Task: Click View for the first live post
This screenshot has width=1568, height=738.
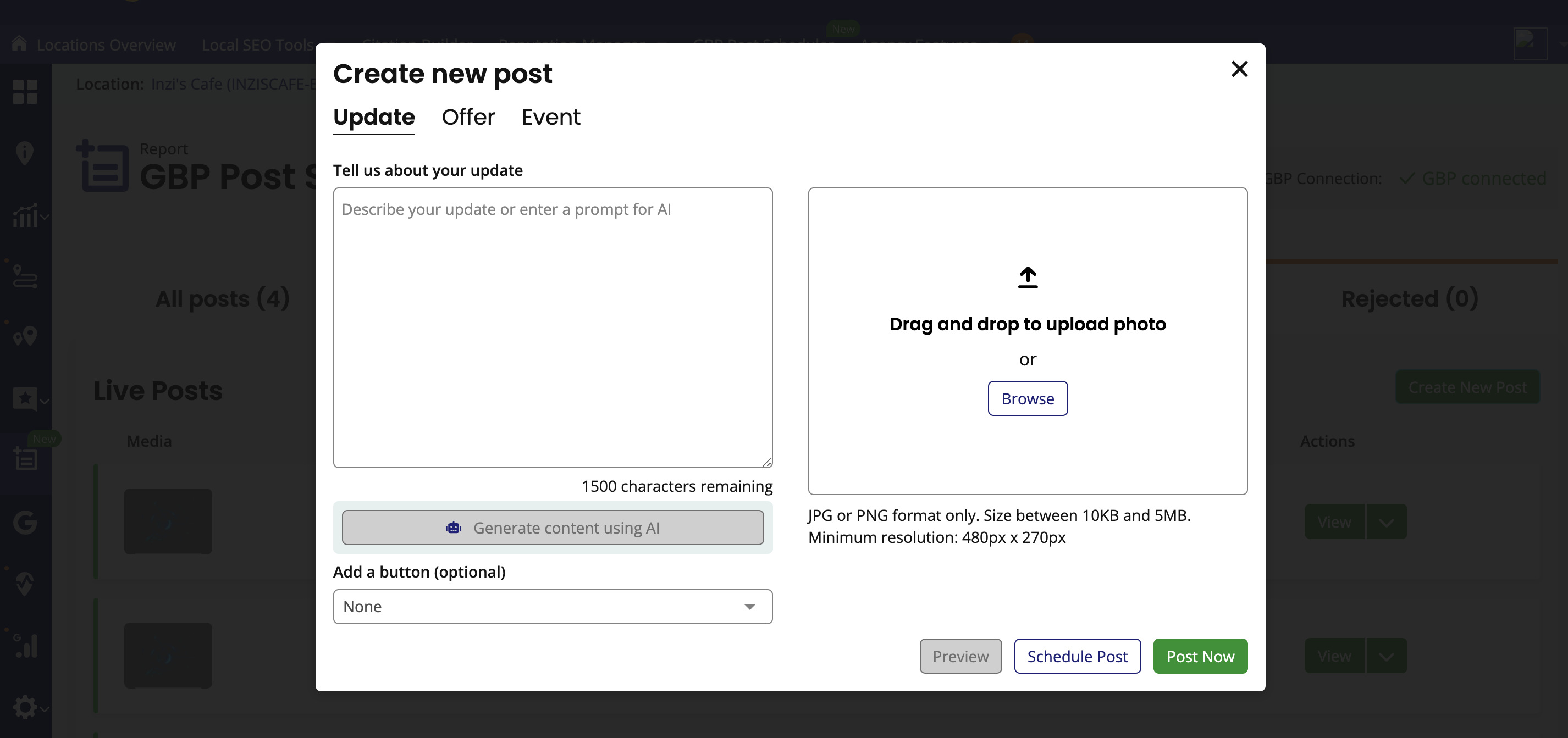Action: (x=1334, y=521)
